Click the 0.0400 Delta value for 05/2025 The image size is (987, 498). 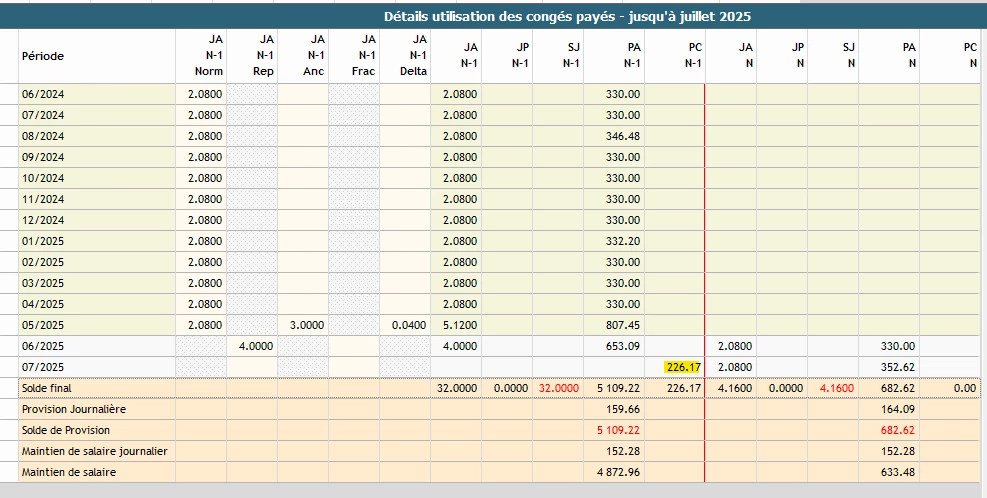(x=409, y=325)
